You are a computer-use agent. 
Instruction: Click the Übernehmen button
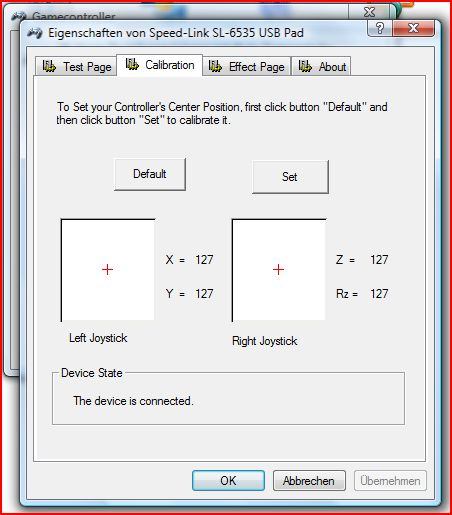(390, 480)
